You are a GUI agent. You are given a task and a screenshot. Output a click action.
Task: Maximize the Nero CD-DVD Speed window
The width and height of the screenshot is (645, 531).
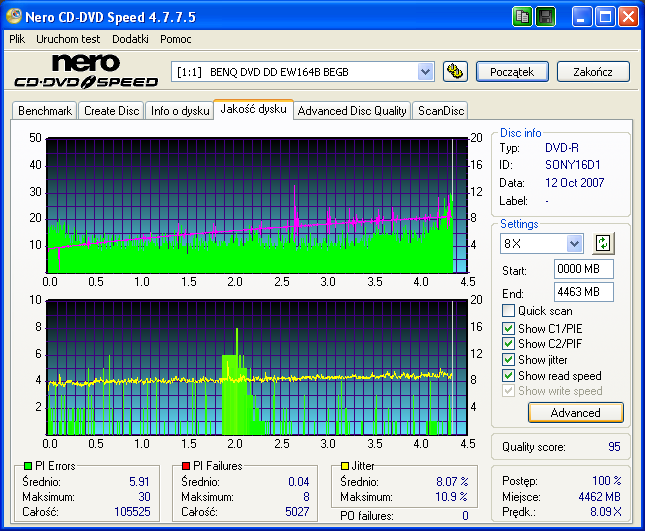605,17
